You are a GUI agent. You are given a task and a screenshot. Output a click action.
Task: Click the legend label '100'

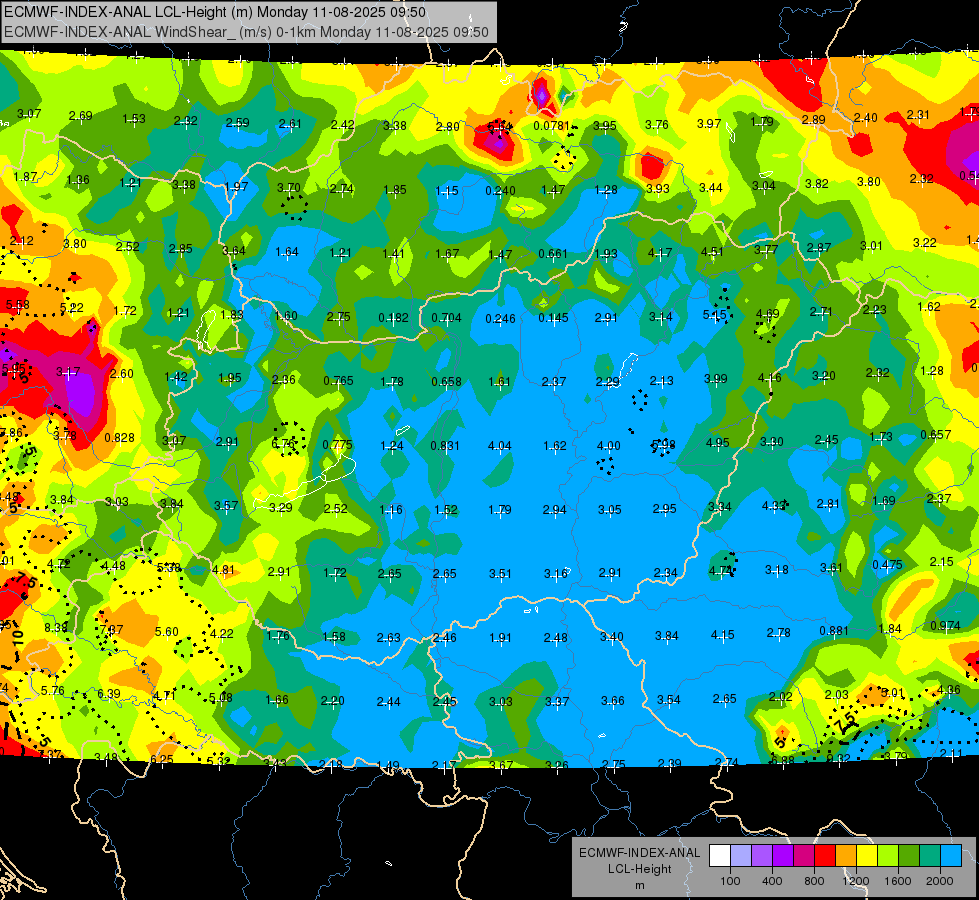coord(730,881)
